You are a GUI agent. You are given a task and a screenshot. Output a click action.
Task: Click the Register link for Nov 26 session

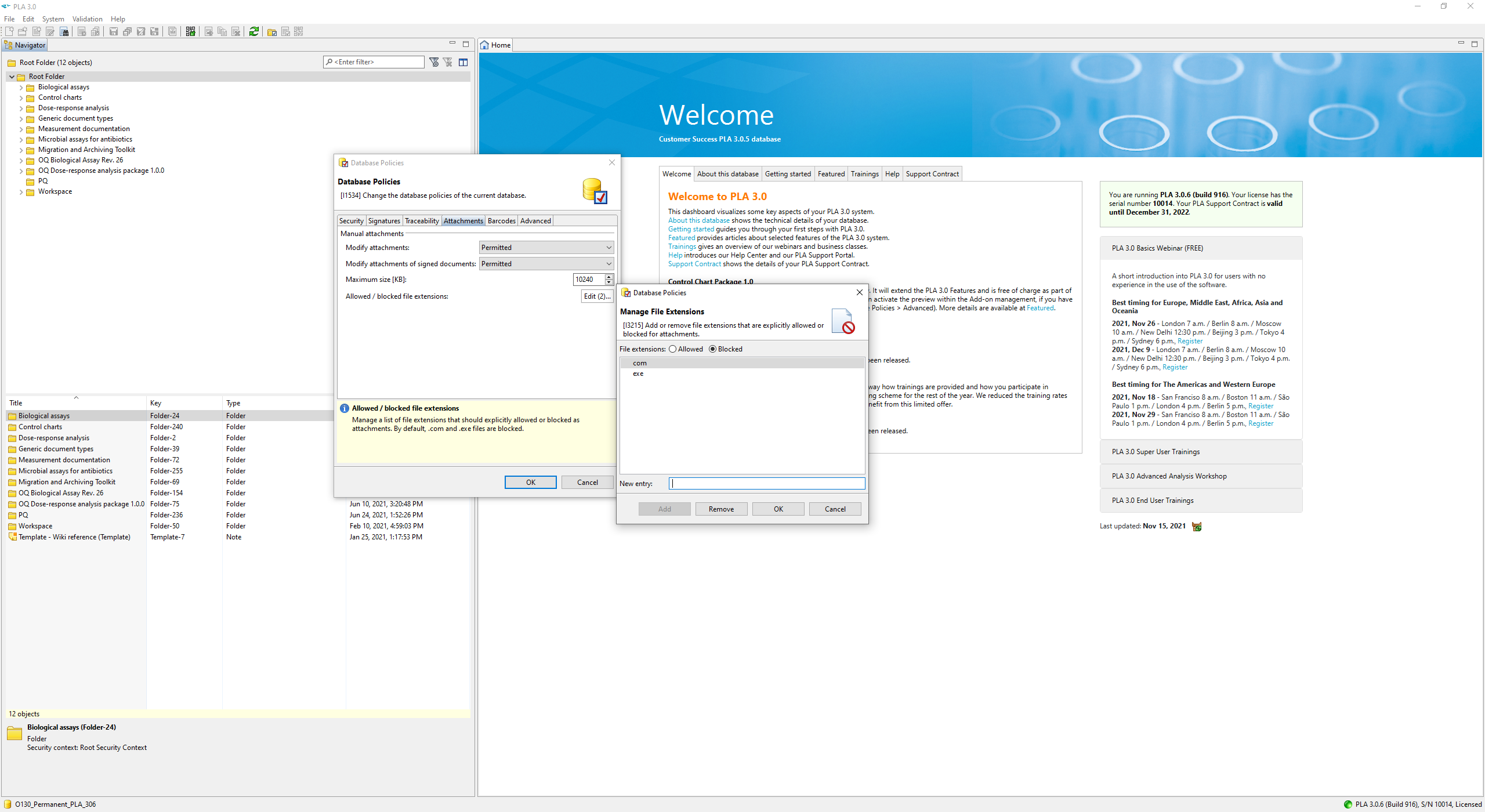point(1190,341)
